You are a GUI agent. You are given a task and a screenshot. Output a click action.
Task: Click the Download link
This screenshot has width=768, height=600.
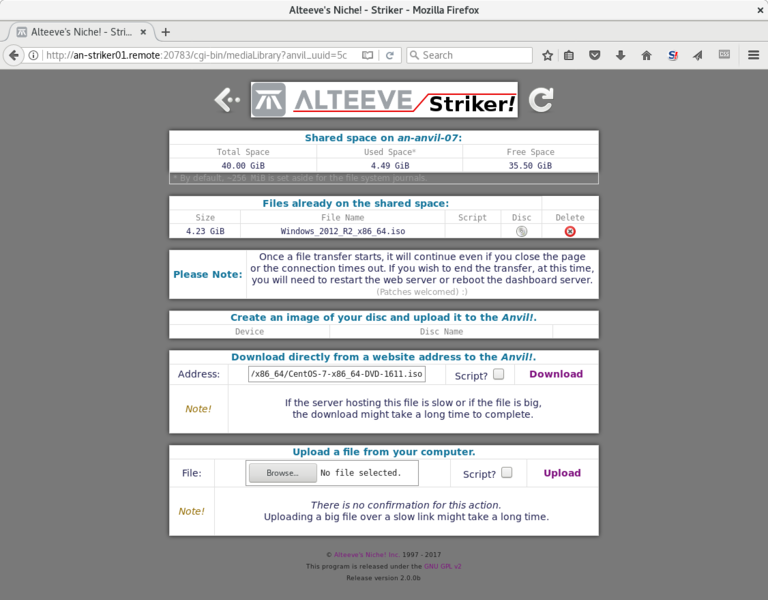pyautogui.click(x=555, y=374)
